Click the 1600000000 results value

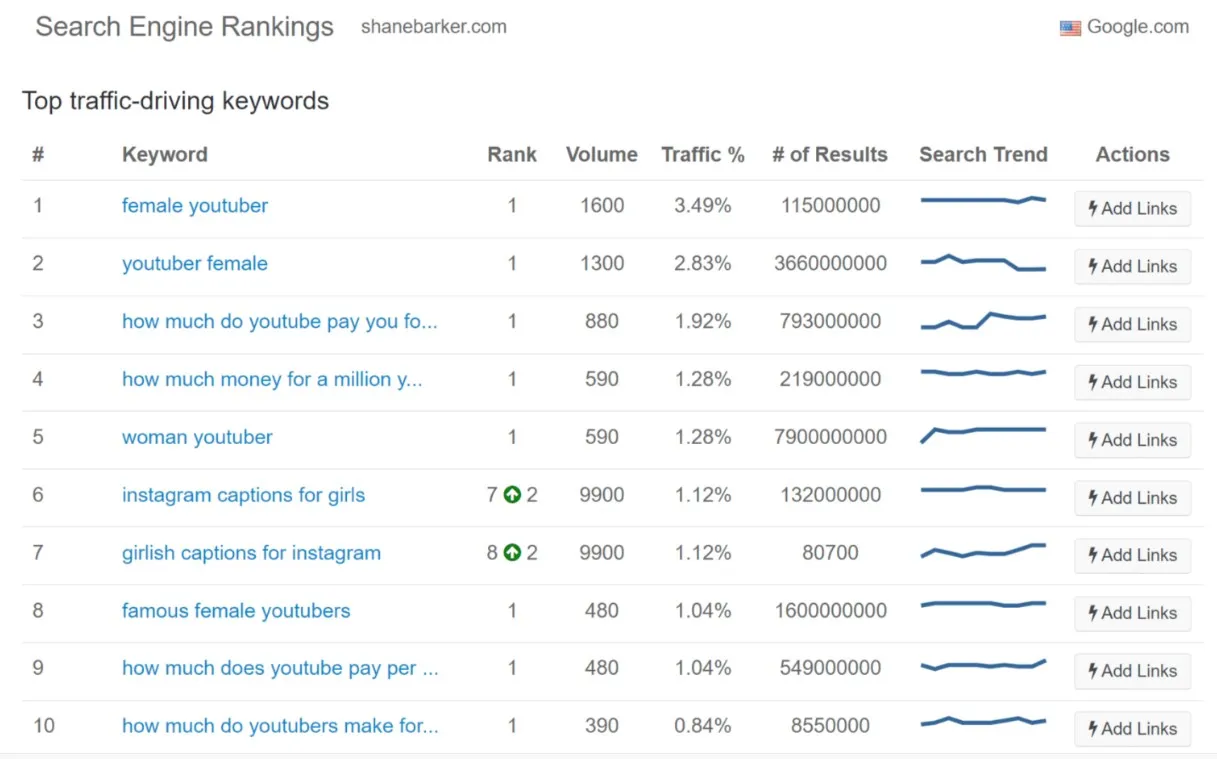click(x=831, y=611)
